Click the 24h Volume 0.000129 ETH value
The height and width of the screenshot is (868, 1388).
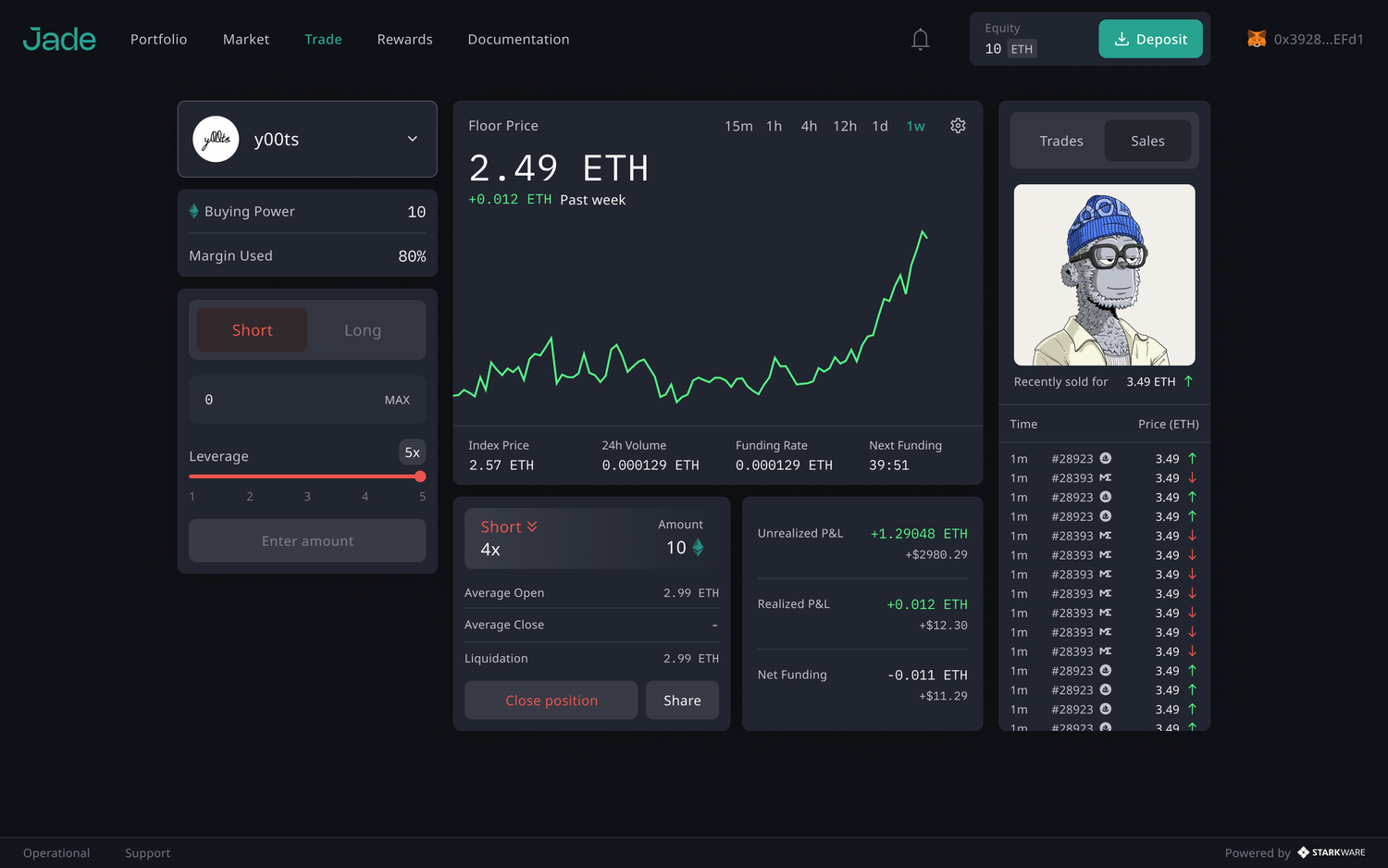[651, 465]
